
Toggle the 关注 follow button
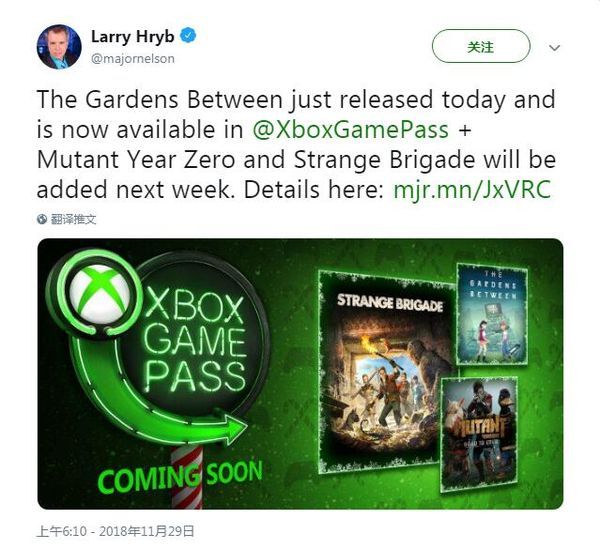pyautogui.click(x=481, y=46)
